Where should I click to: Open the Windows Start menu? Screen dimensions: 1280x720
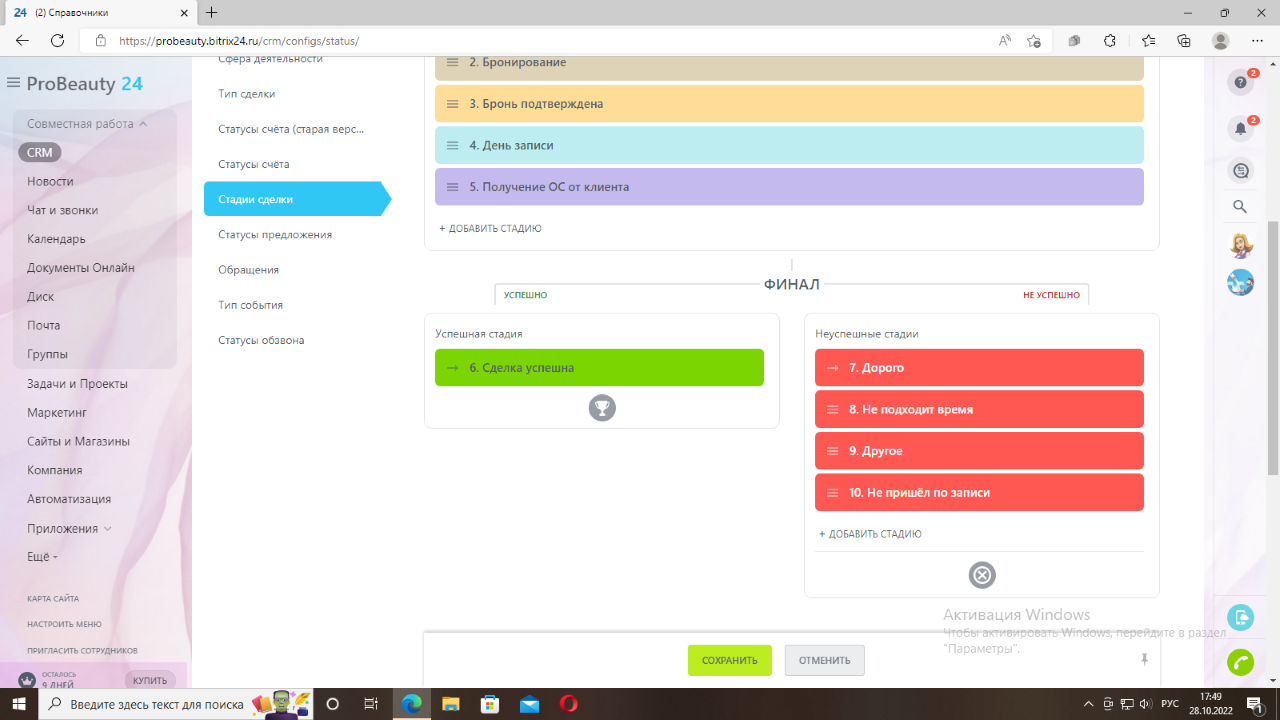(x=20, y=704)
